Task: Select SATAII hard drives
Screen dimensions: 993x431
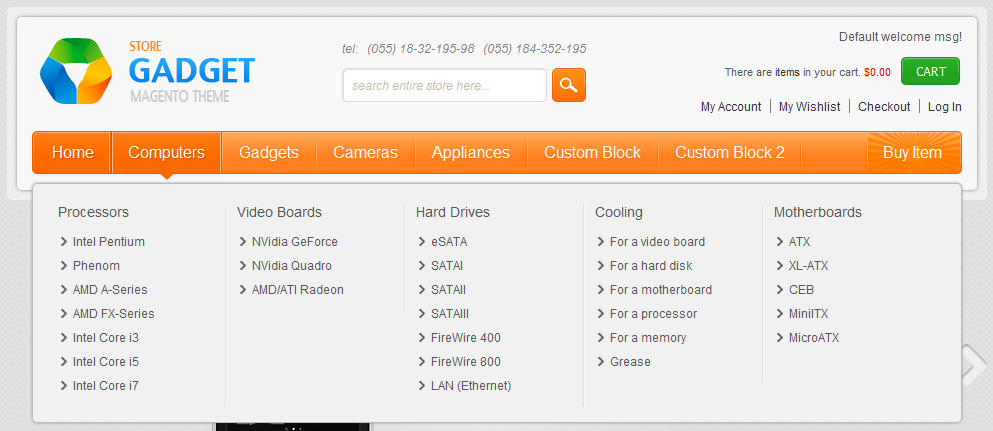Action: pyautogui.click(x=448, y=290)
